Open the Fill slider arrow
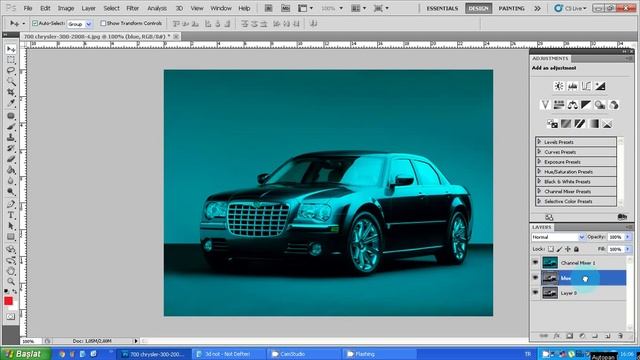This screenshot has width=640, height=360. (x=628, y=249)
